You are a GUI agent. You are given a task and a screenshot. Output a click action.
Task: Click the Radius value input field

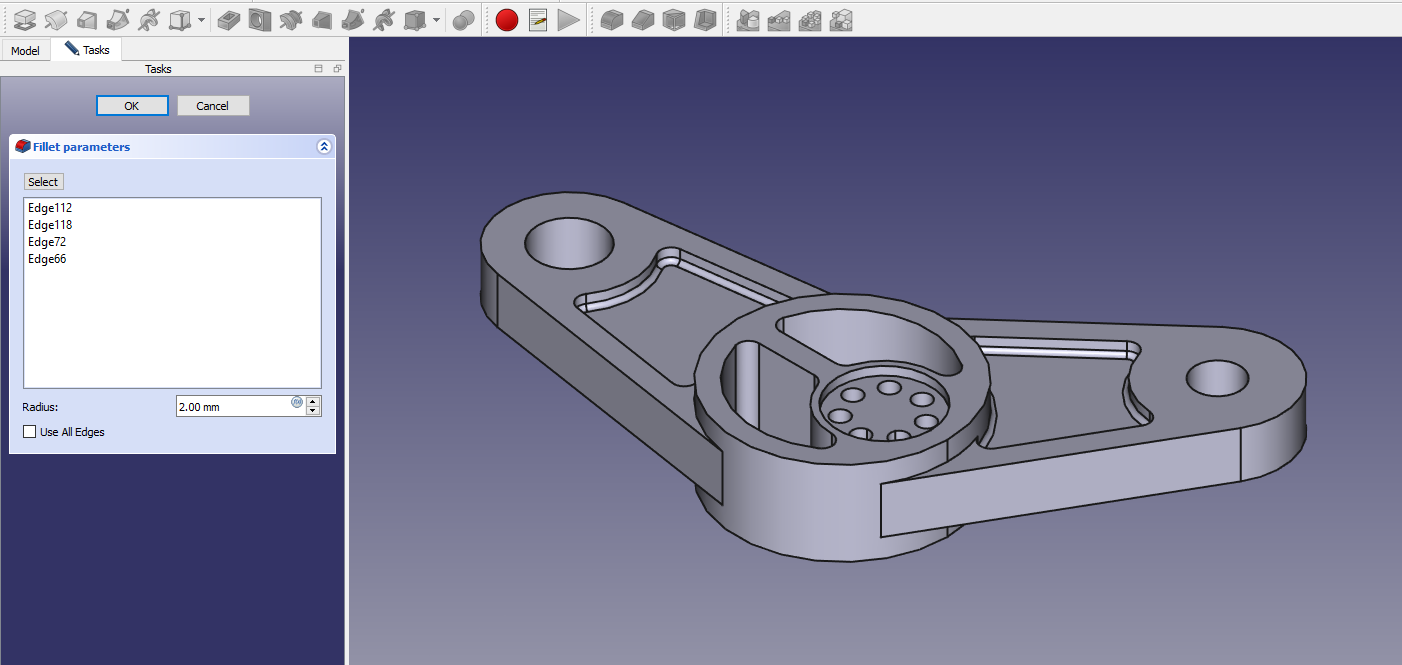233,406
